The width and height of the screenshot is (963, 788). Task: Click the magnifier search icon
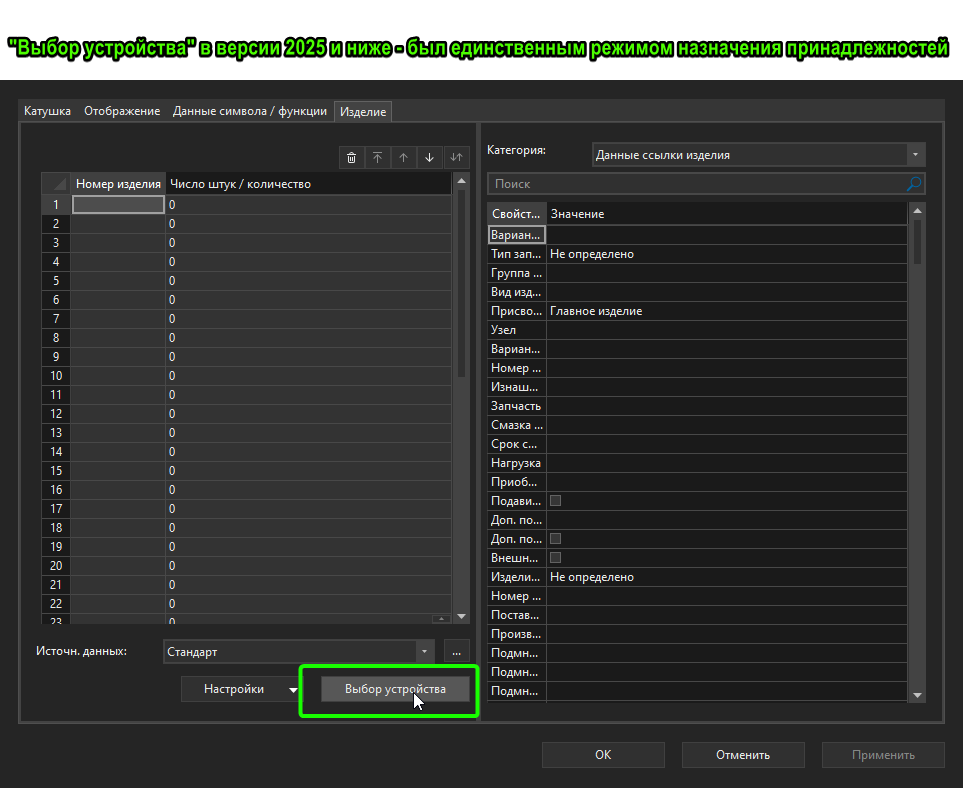click(914, 184)
